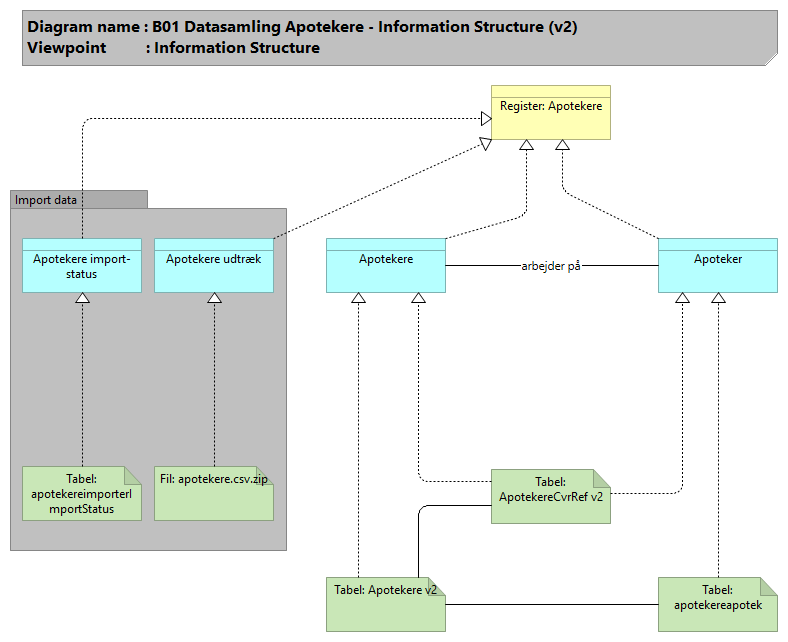
Task: Select the "Tabel: apotekereapotek" artifact
Action: coord(717,604)
